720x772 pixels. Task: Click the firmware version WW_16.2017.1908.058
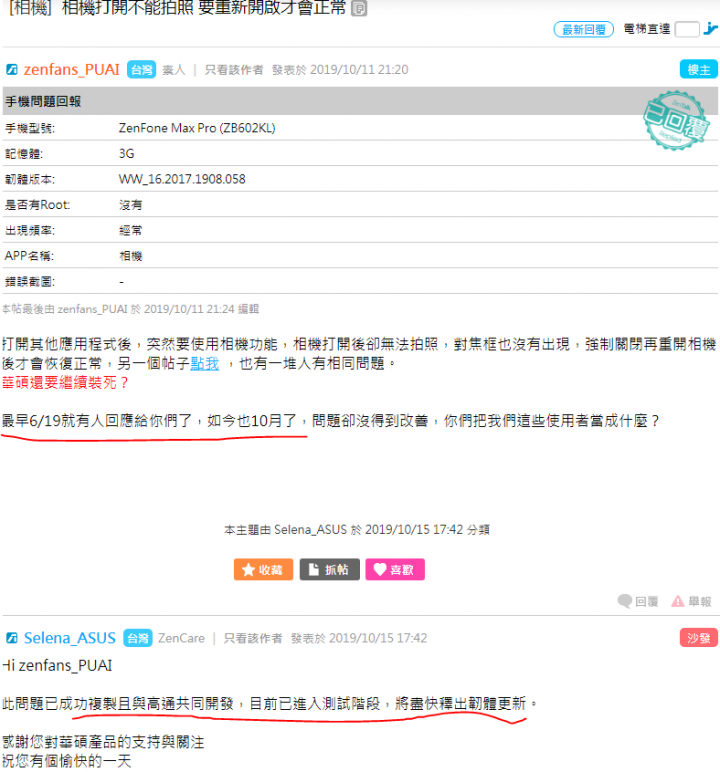pos(182,179)
